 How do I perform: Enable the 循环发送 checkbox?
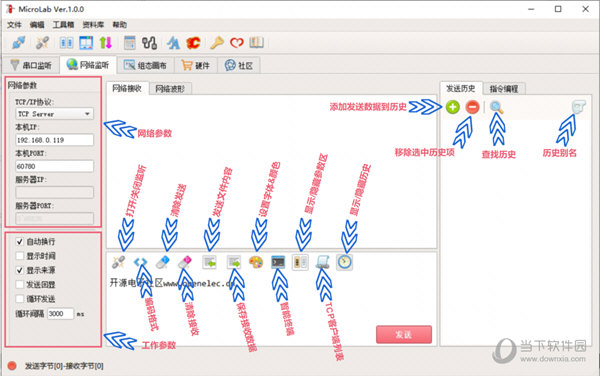pyautogui.click(x=20, y=299)
